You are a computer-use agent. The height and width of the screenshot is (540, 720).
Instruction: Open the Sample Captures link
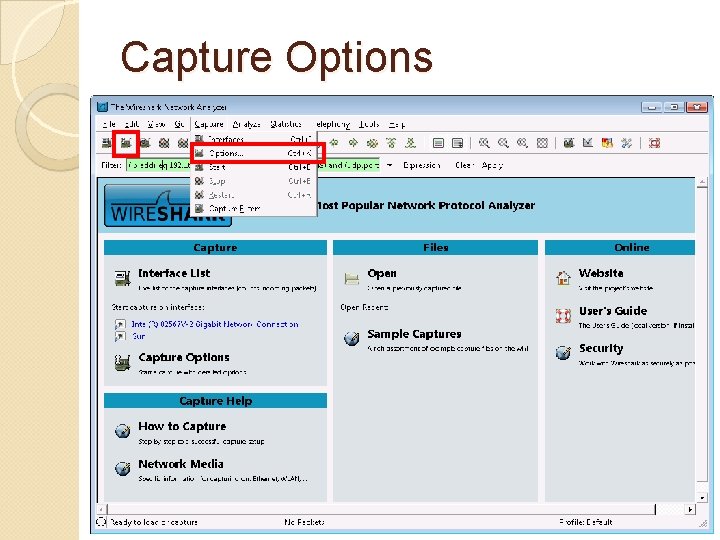tap(414, 334)
